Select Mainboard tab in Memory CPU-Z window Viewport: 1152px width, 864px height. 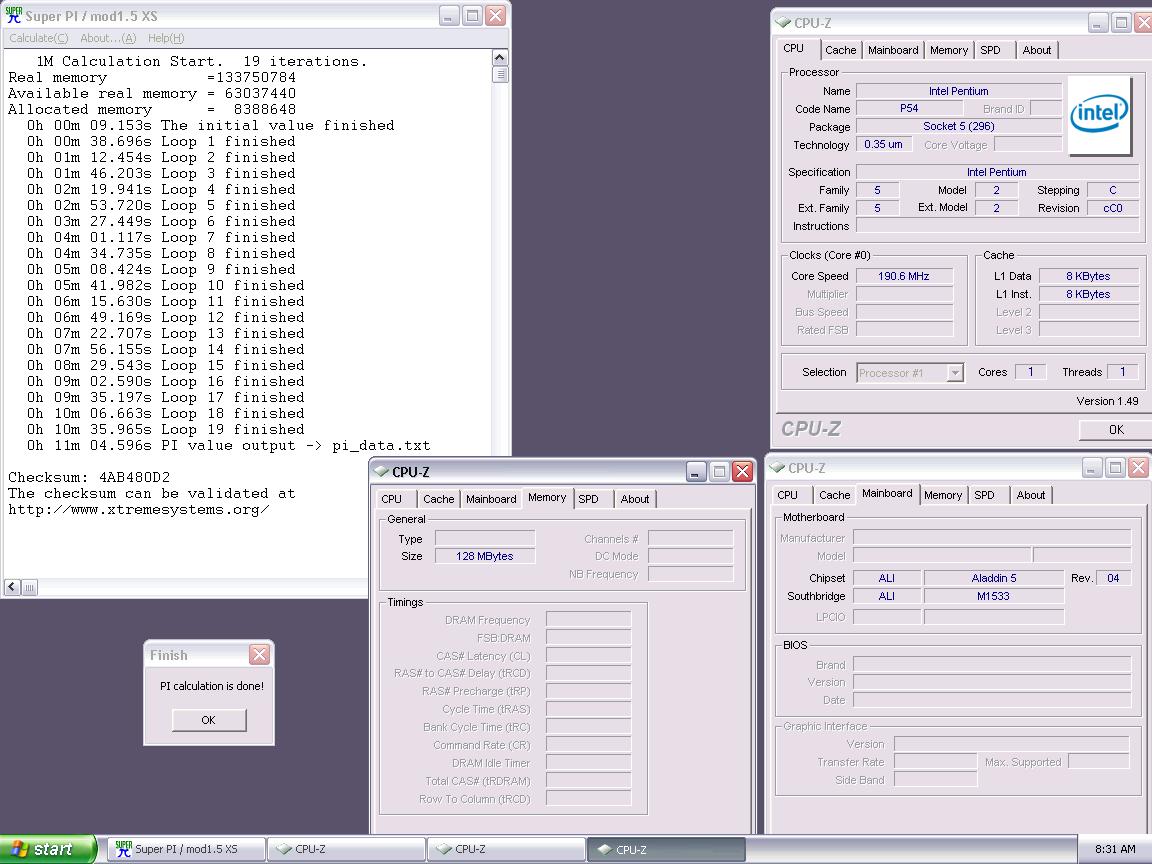point(491,499)
